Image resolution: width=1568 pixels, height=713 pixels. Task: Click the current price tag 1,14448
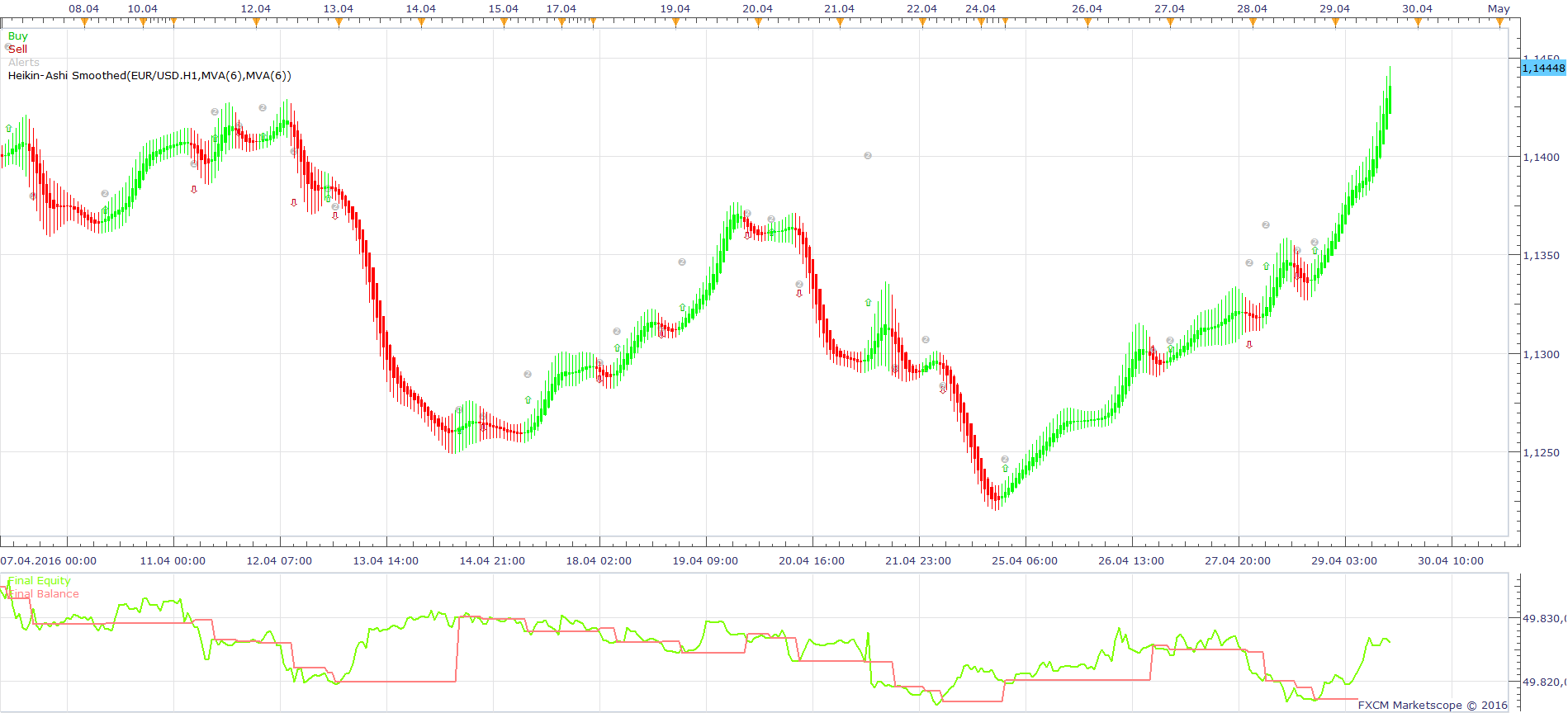tap(1543, 68)
